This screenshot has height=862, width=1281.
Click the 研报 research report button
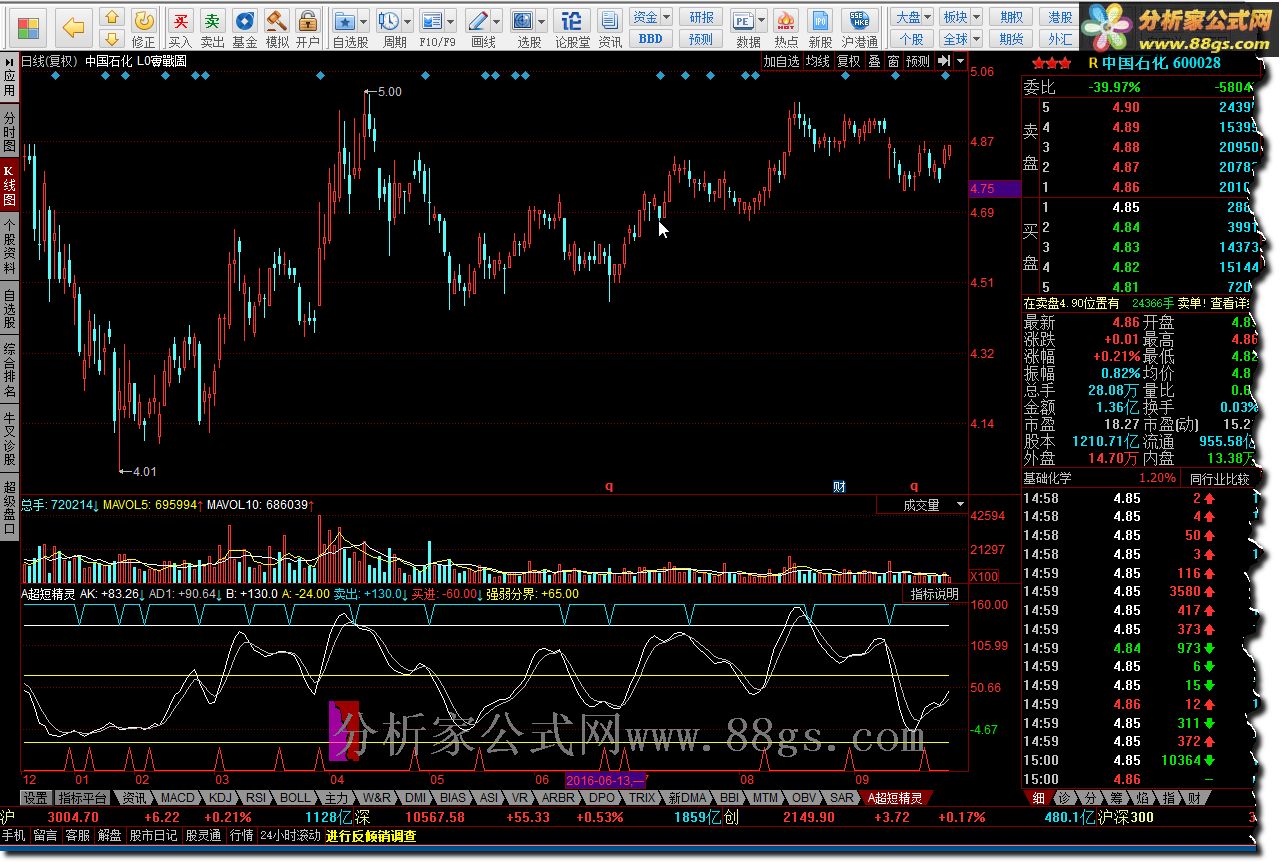[x=702, y=17]
